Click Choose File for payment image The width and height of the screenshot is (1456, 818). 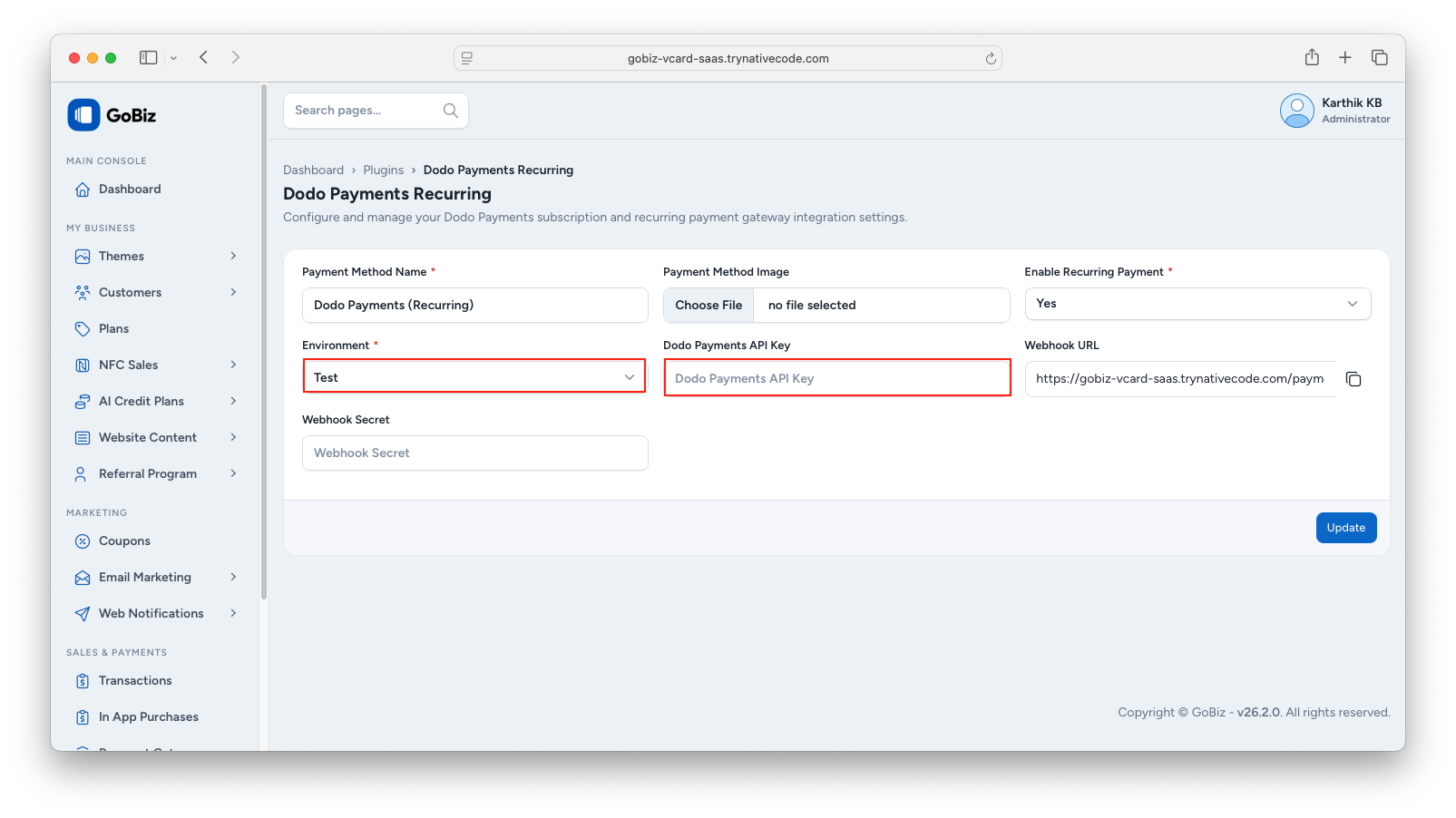(x=708, y=306)
